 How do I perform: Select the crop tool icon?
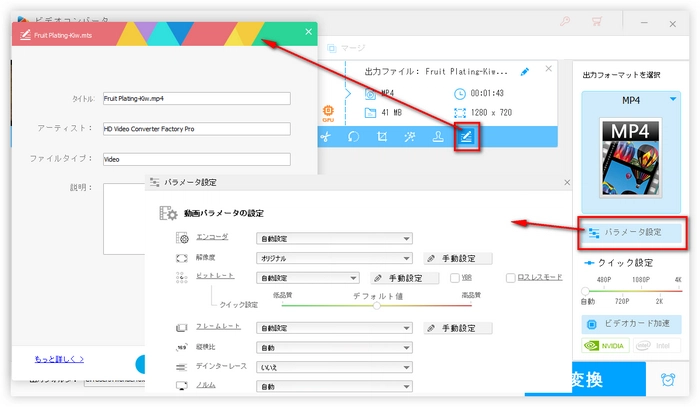click(381, 137)
